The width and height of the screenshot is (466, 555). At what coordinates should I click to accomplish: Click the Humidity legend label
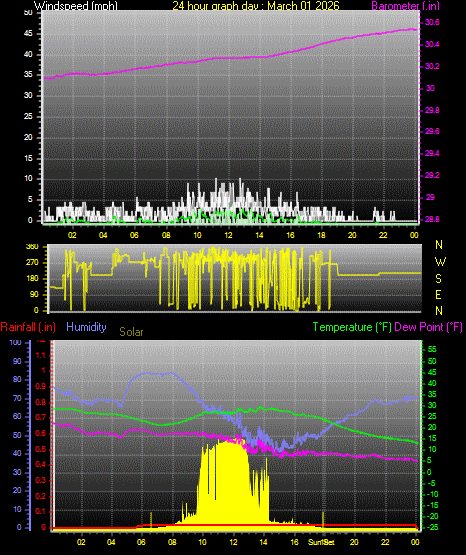coord(86,327)
